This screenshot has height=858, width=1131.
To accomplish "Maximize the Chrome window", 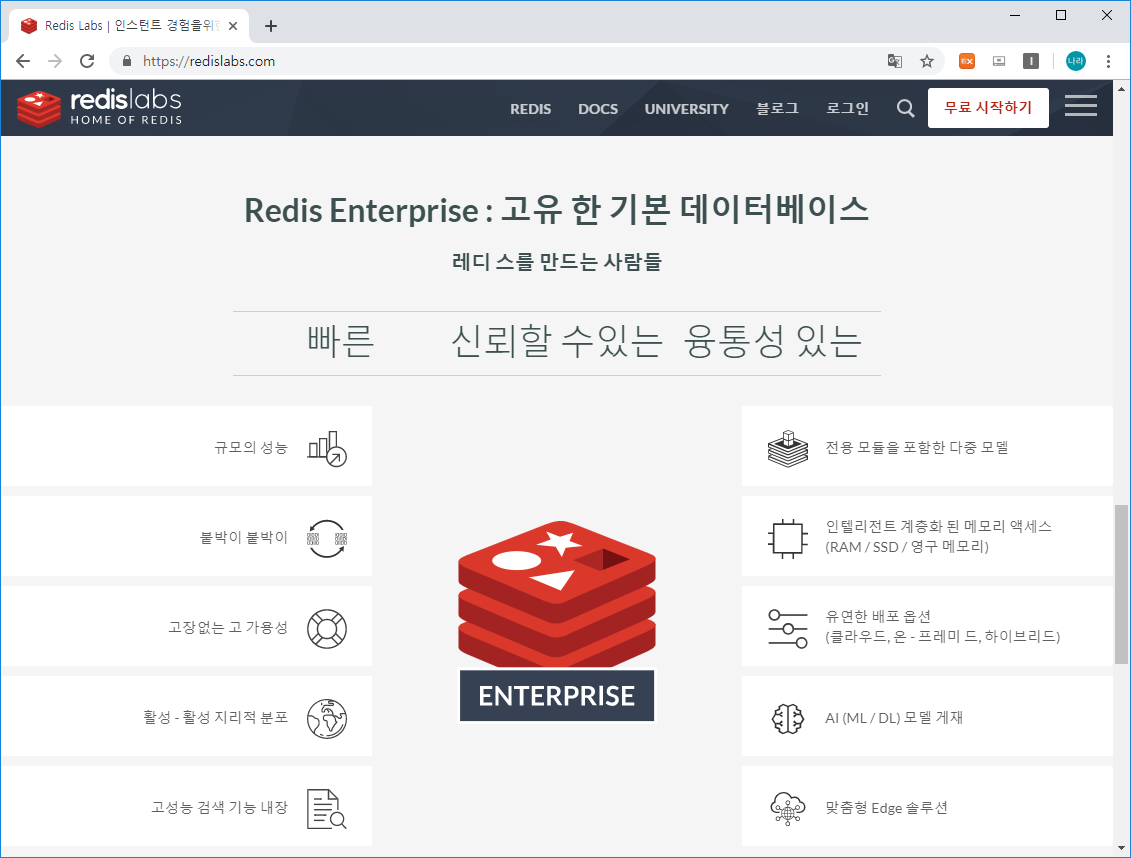I will pos(1060,15).
